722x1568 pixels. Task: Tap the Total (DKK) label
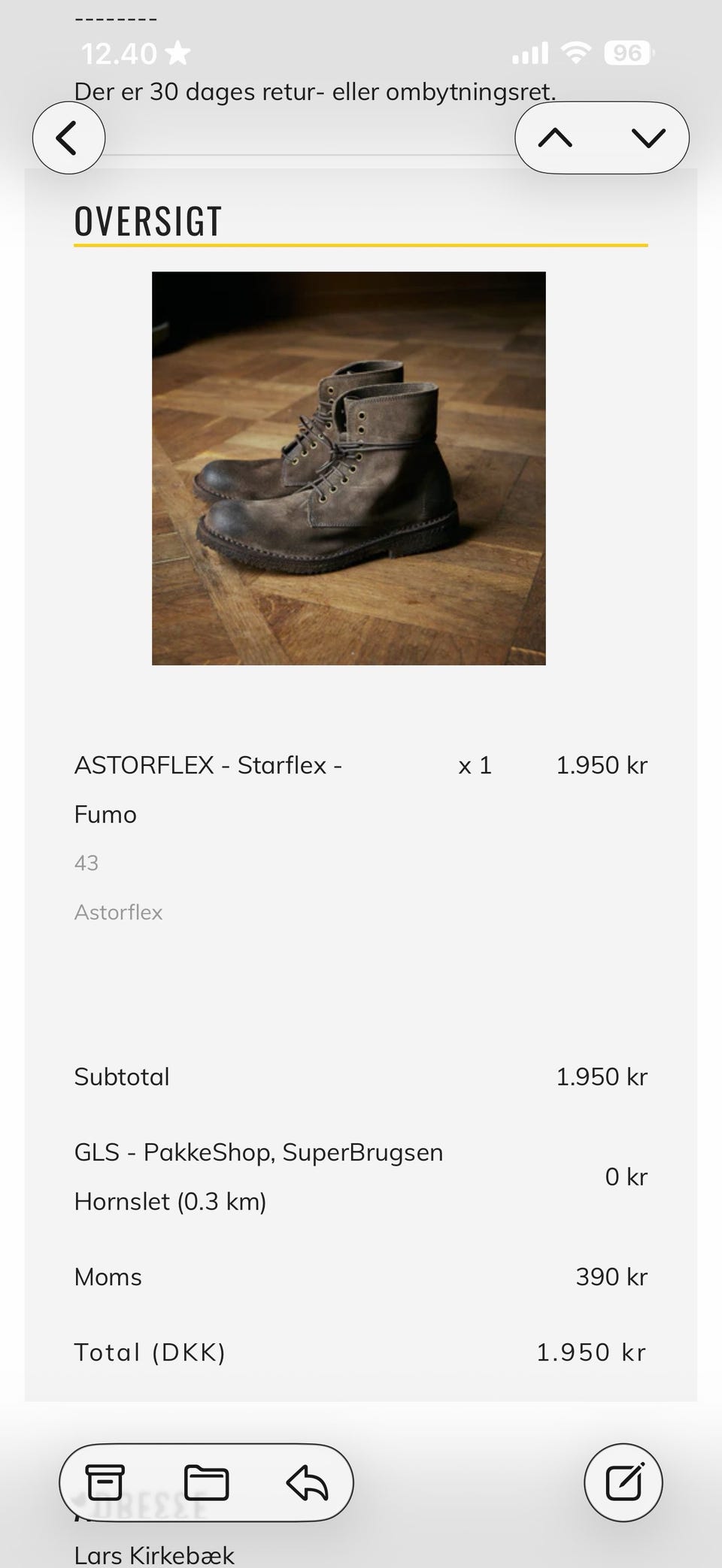(150, 1352)
